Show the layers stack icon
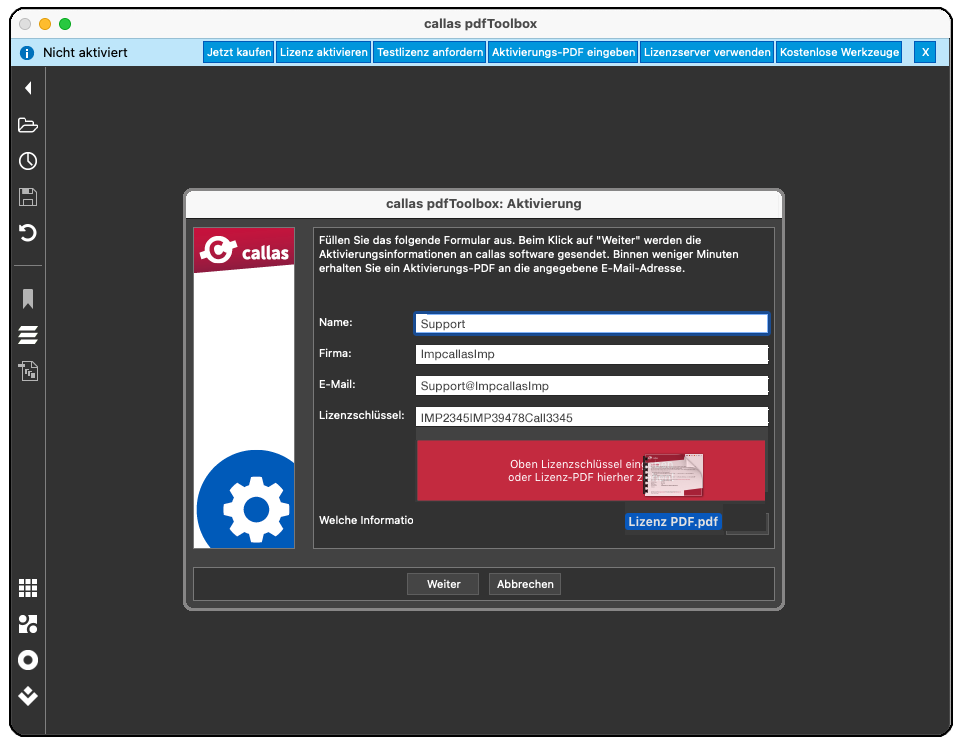 (x=28, y=335)
